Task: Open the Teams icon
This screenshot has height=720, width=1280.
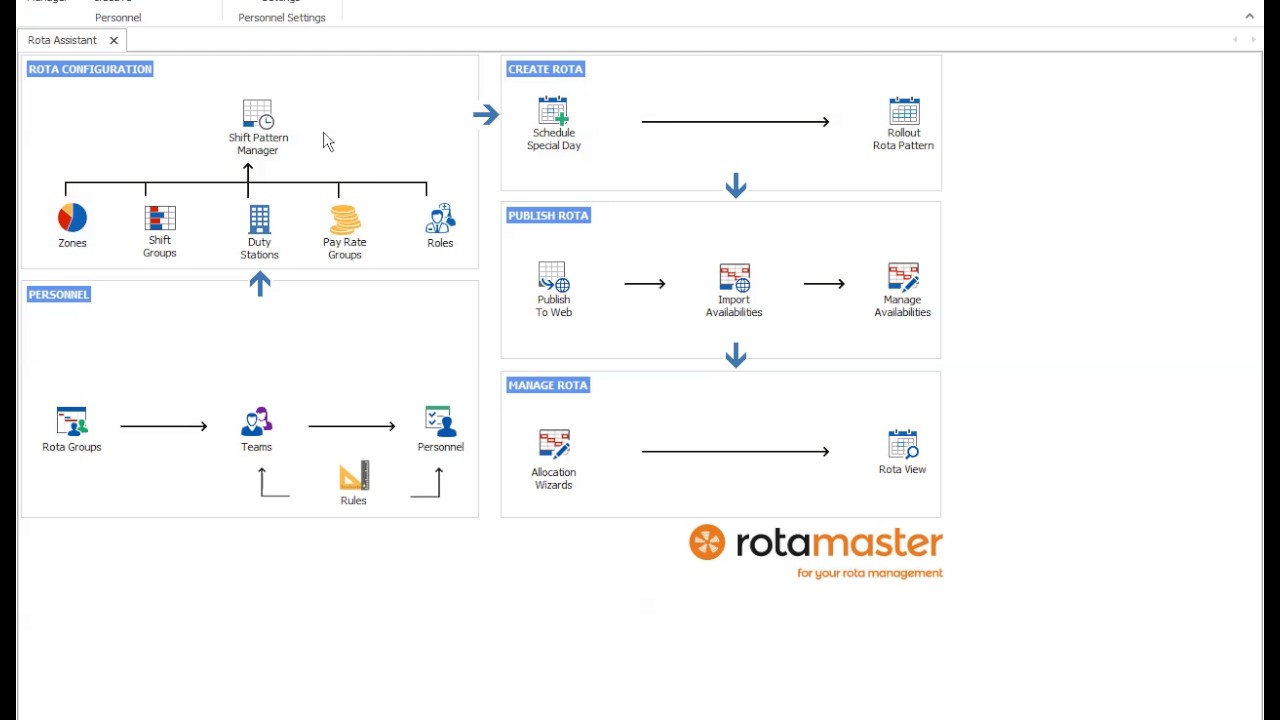Action: click(x=257, y=422)
